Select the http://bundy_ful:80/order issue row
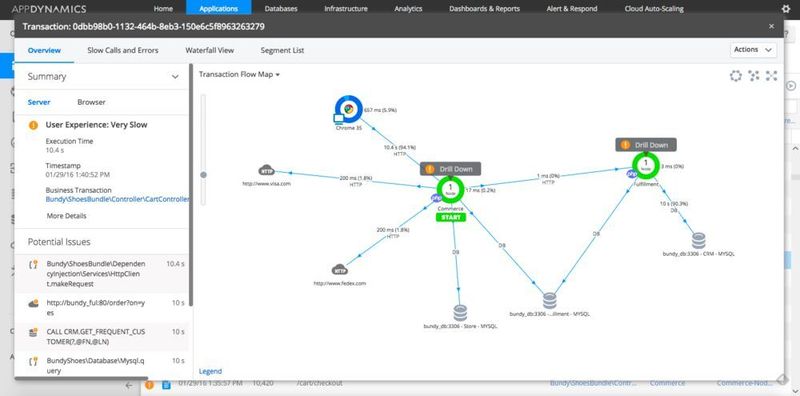Screen dimensions: 800x396 102,308
